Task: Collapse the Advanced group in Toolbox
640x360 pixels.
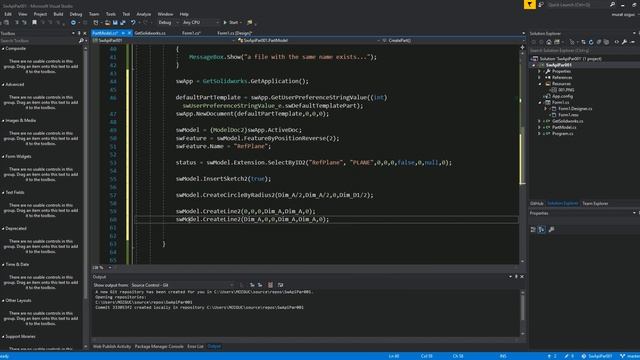Action: coord(3,84)
